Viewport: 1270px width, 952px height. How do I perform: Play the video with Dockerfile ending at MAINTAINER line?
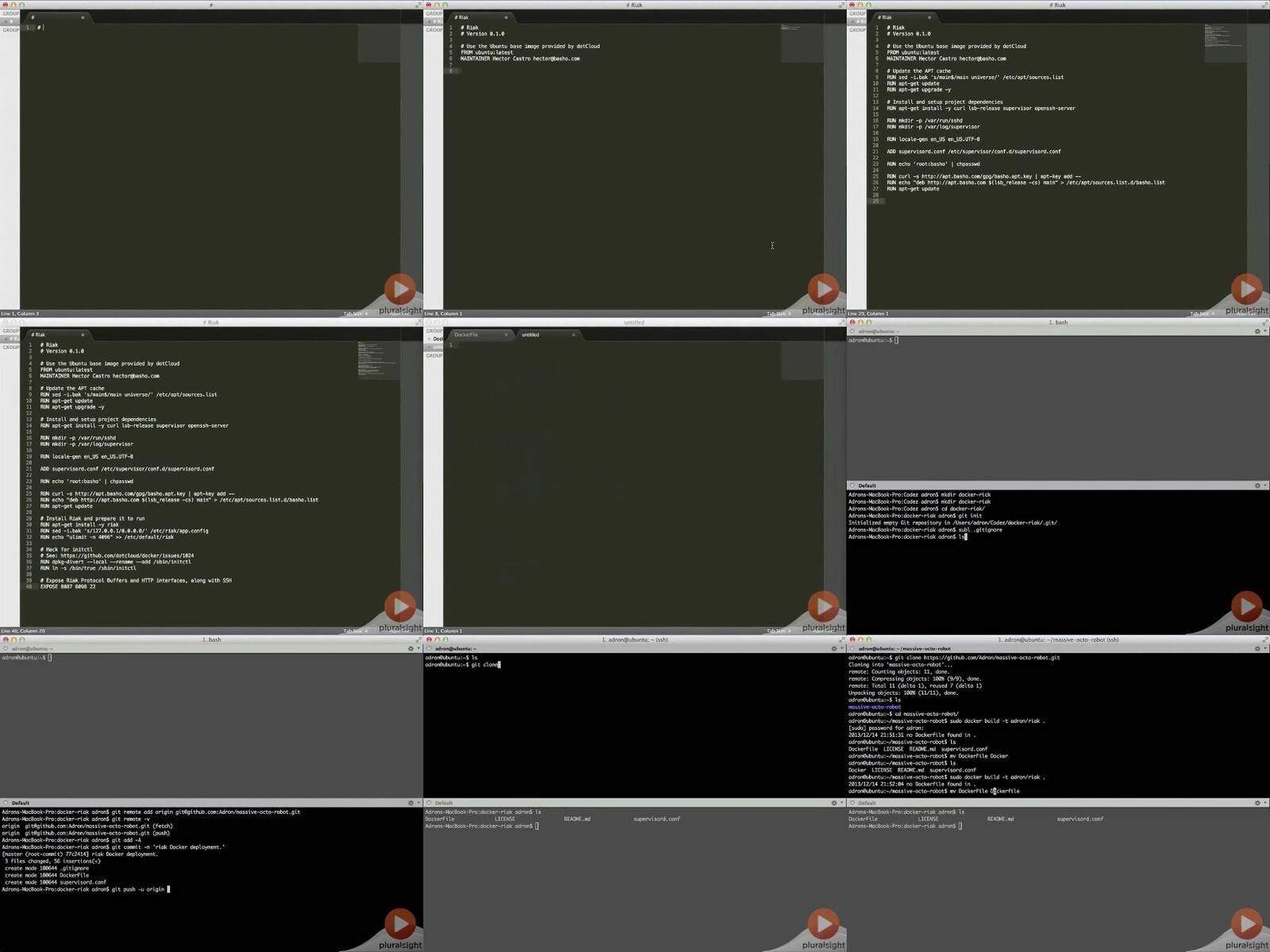pos(823,289)
